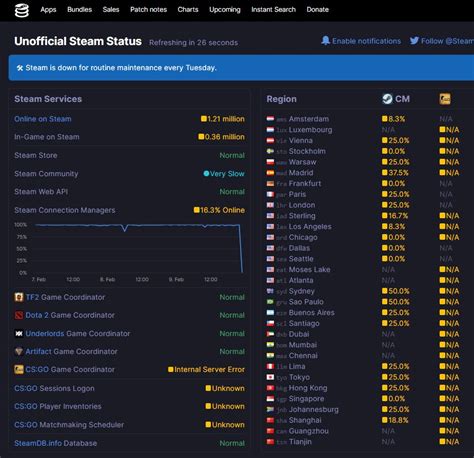
Task: Click the notification bell icon
Action: pos(325,41)
